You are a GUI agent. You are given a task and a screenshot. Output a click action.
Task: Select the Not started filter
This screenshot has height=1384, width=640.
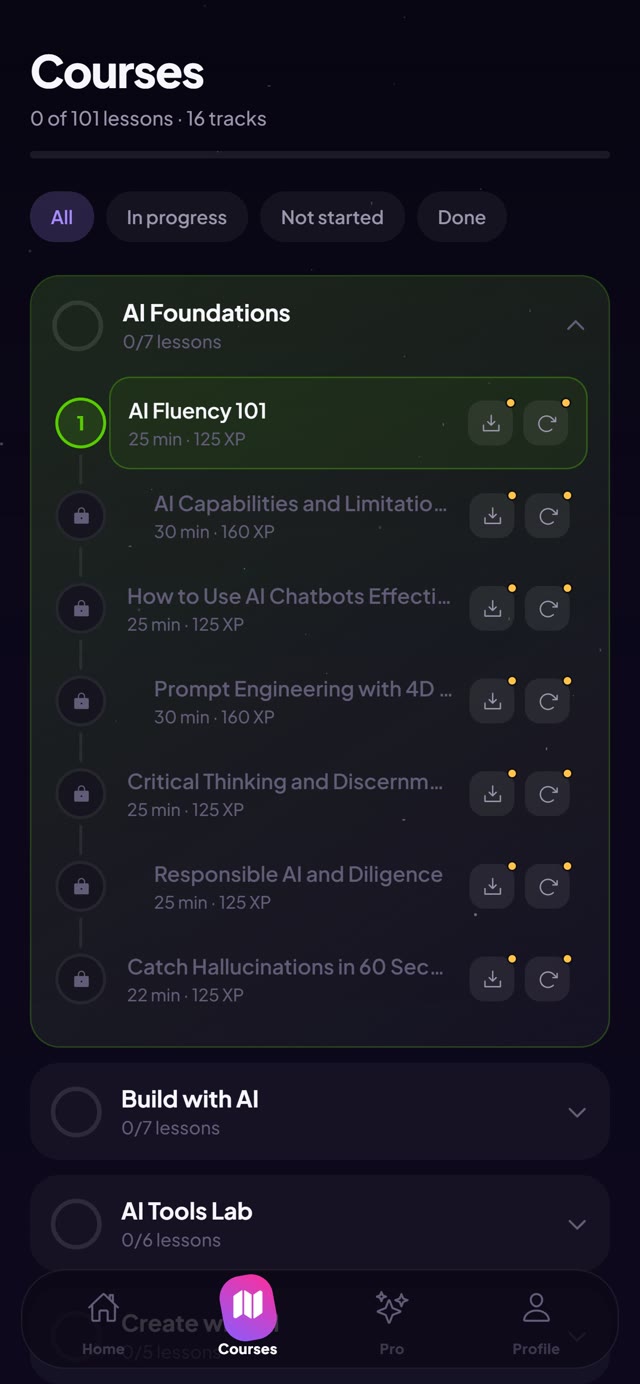(x=332, y=217)
